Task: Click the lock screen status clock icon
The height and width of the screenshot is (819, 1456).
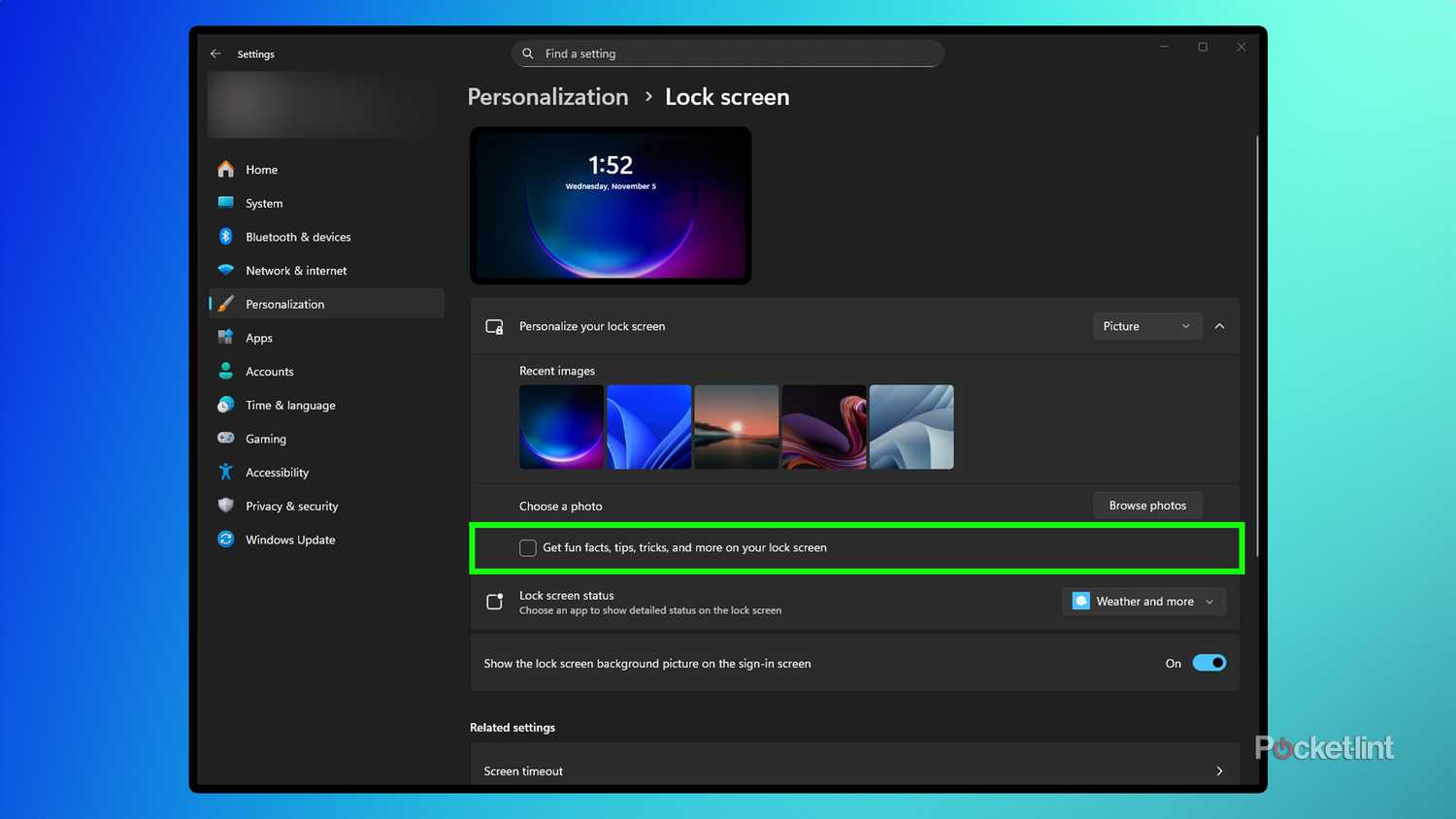Action: 494,602
